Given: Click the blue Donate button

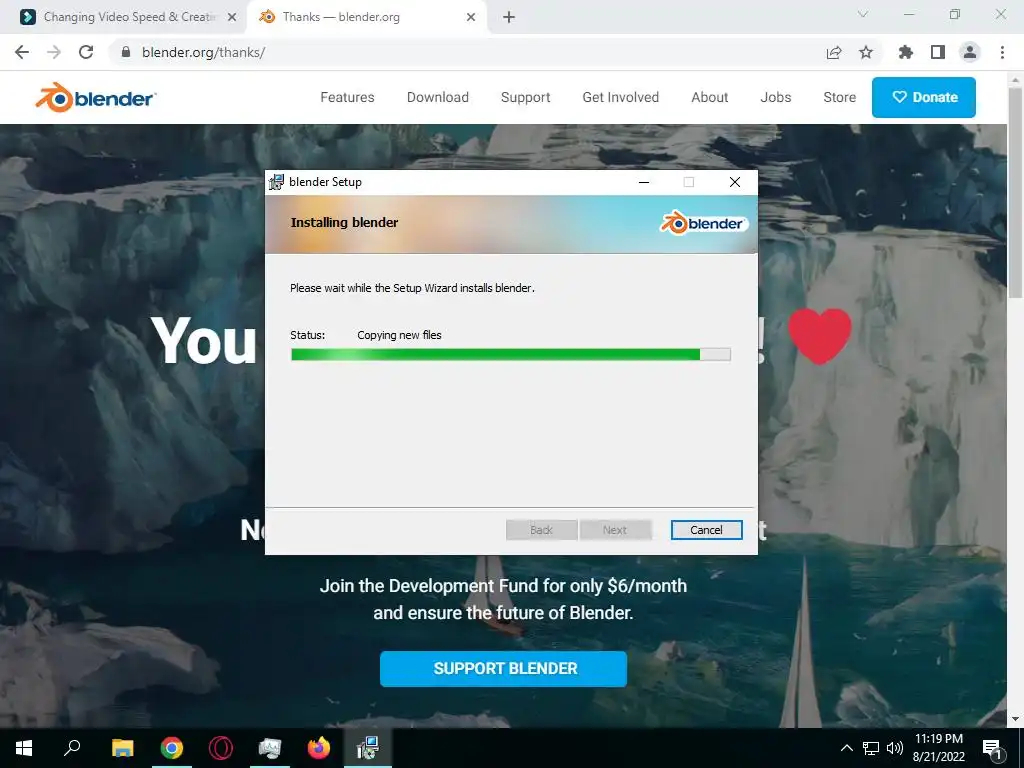Looking at the screenshot, I should point(923,97).
